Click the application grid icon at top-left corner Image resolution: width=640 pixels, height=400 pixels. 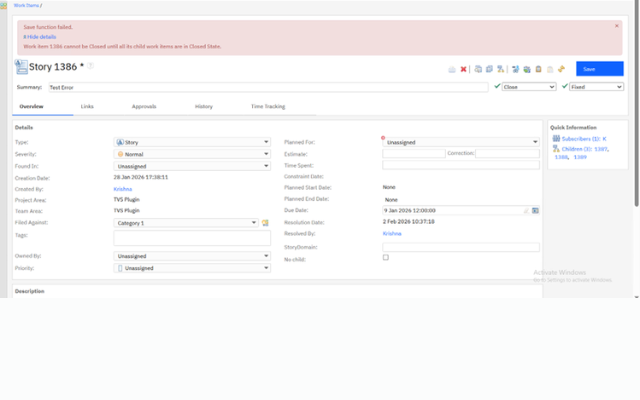click(3, 6)
